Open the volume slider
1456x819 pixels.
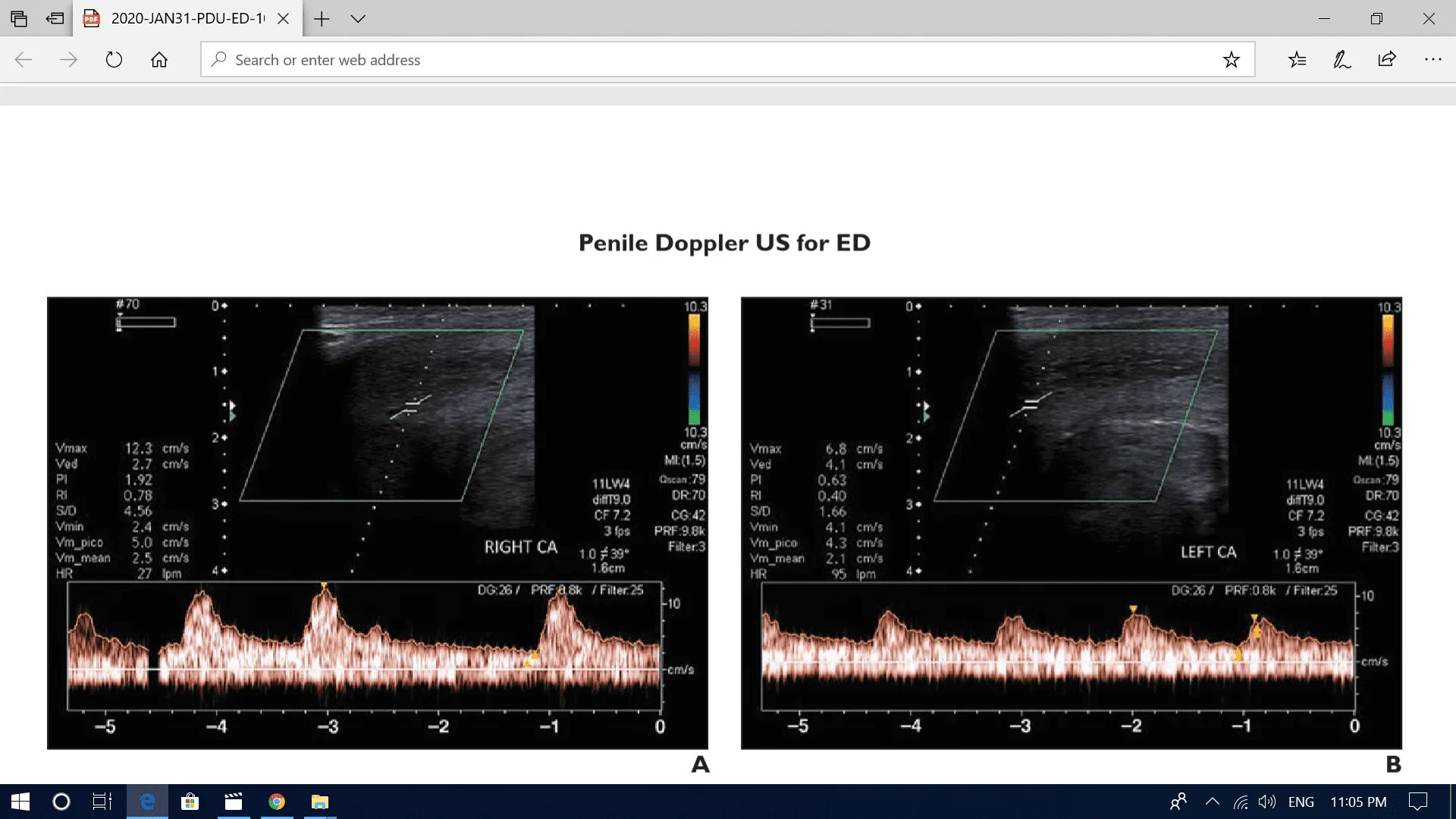pyautogui.click(x=1266, y=802)
